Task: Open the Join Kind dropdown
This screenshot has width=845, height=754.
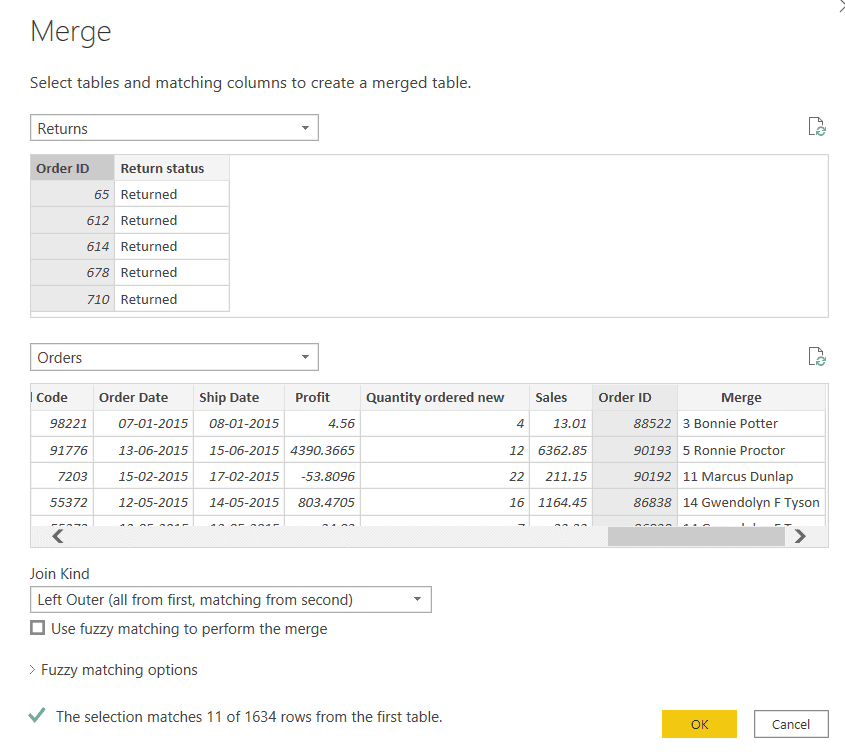Action: click(420, 600)
